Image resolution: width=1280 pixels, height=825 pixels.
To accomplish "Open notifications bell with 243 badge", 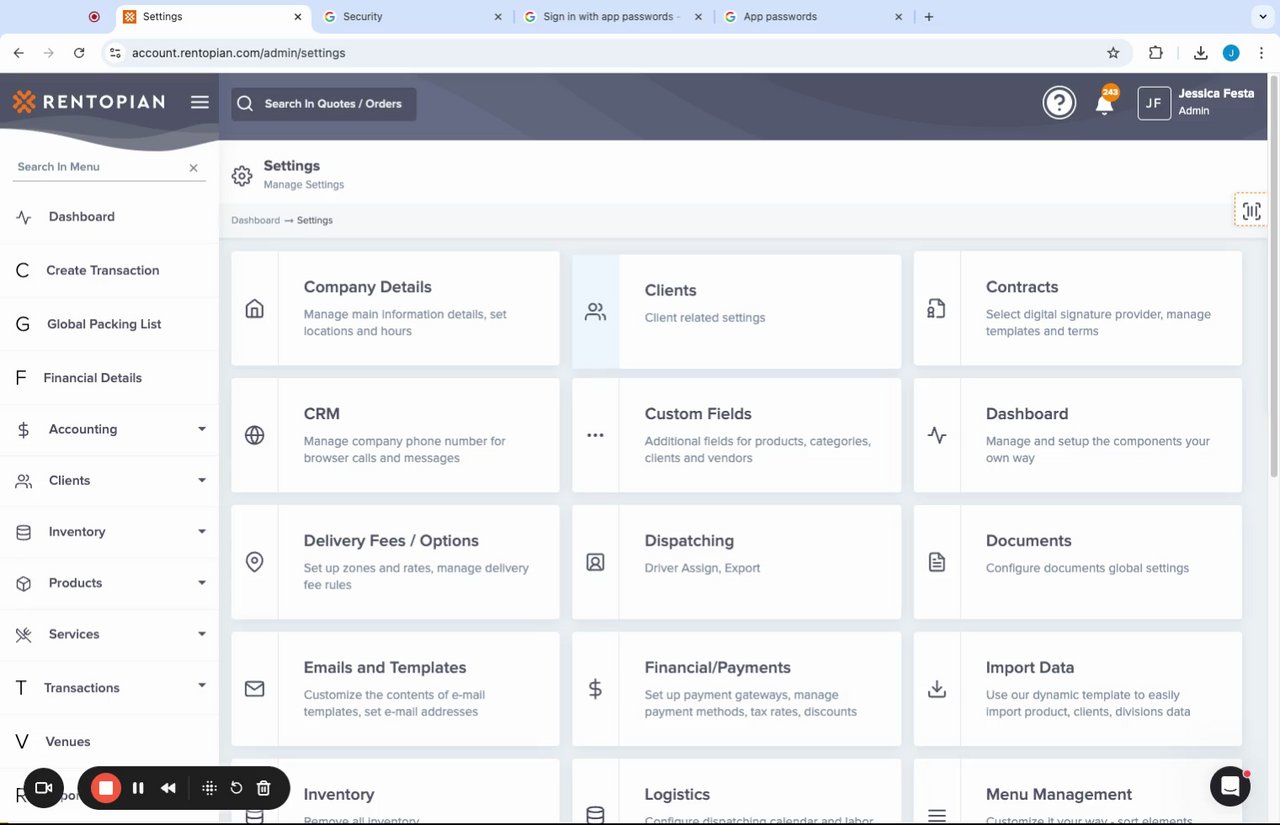I will coord(1105,101).
